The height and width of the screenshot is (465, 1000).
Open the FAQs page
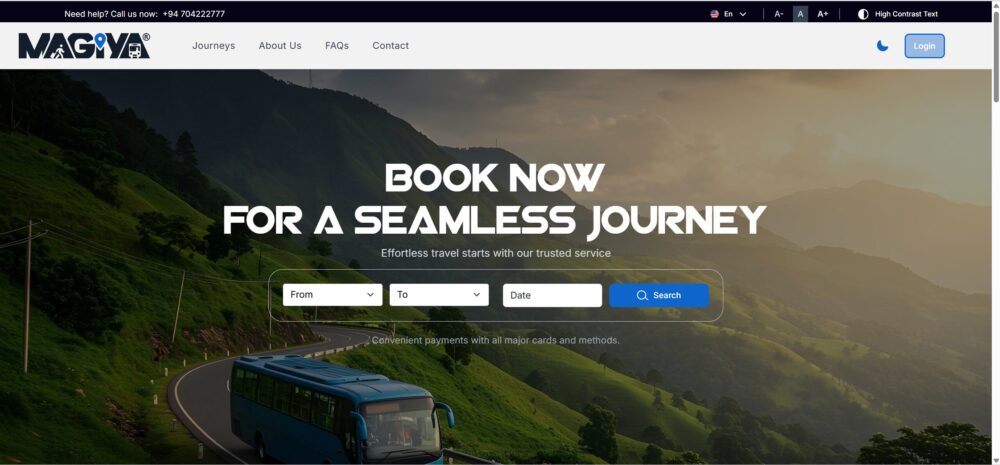(337, 46)
